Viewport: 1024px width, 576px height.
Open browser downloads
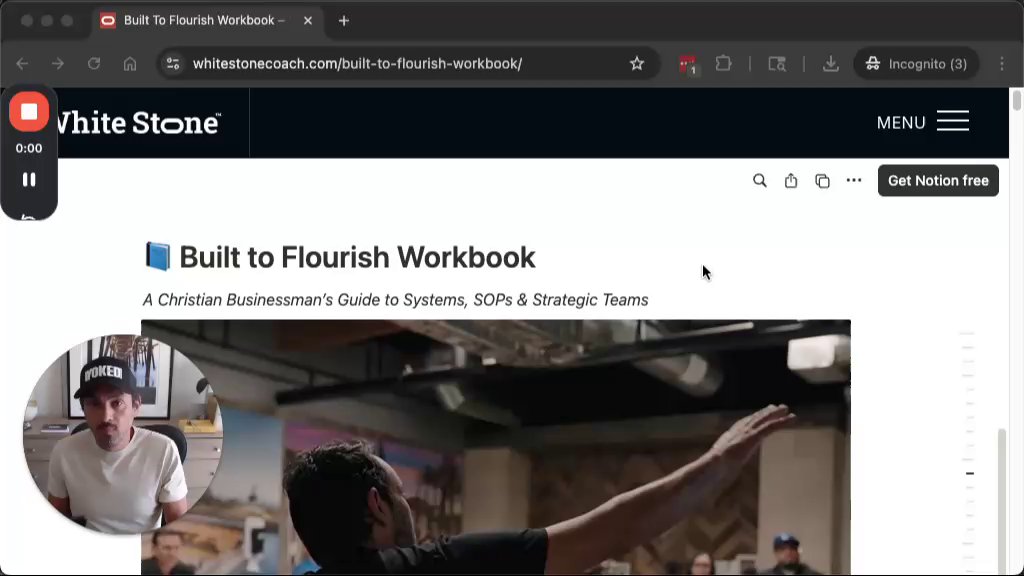pos(831,63)
